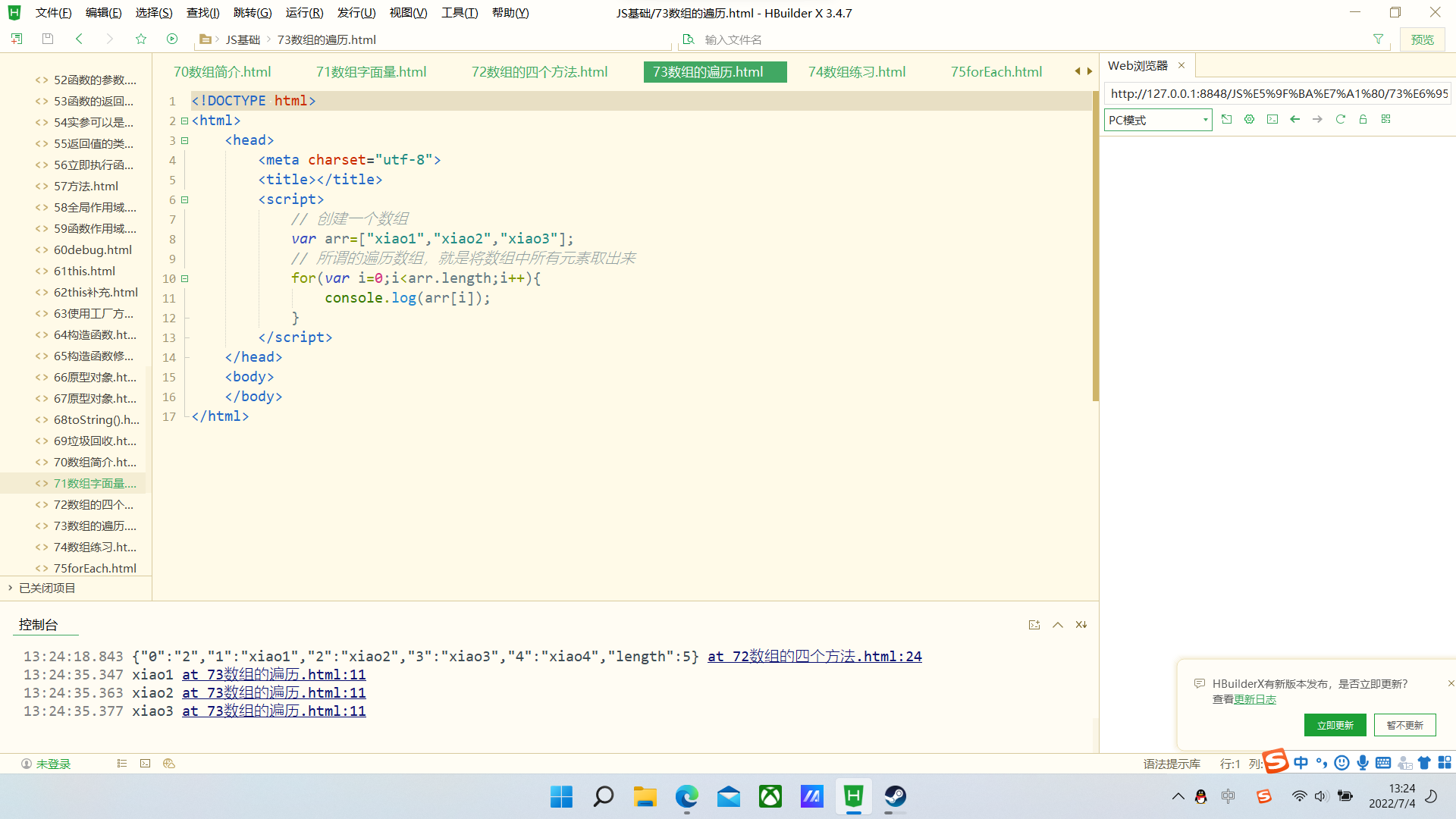The width and height of the screenshot is (1456, 819).
Task: Clear the console output with the X icon
Action: click(x=1081, y=624)
